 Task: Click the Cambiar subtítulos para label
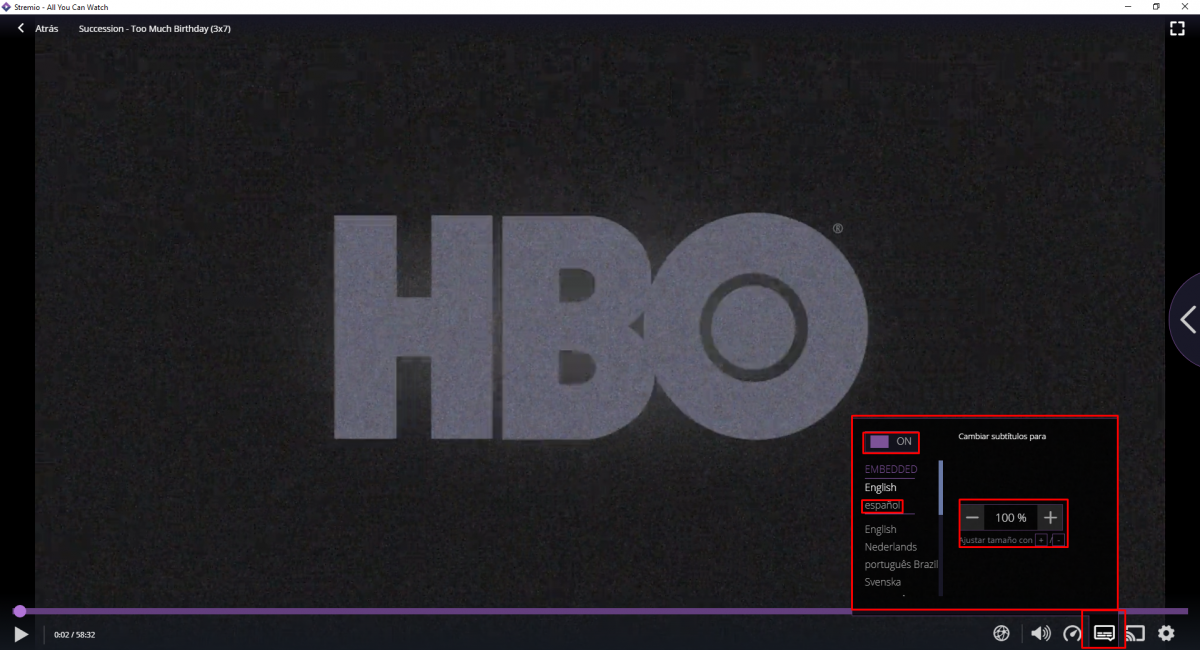1002,436
